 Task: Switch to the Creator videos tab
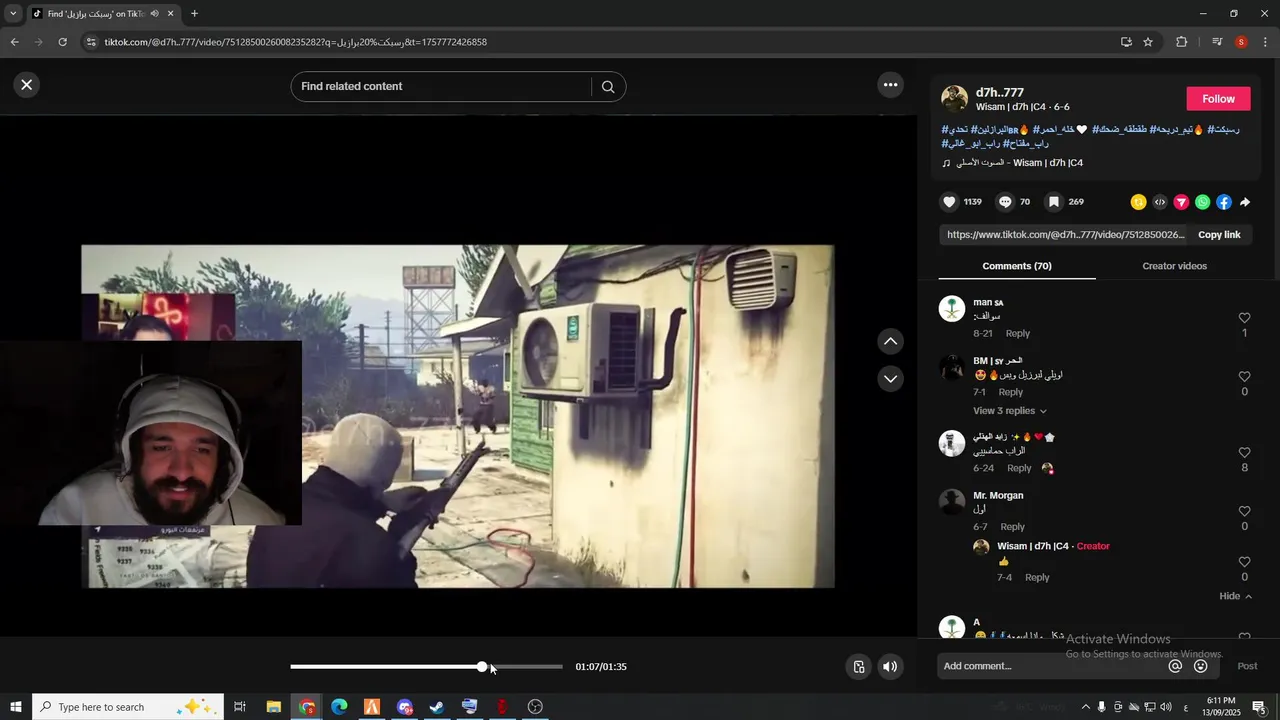[x=1174, y=266]
